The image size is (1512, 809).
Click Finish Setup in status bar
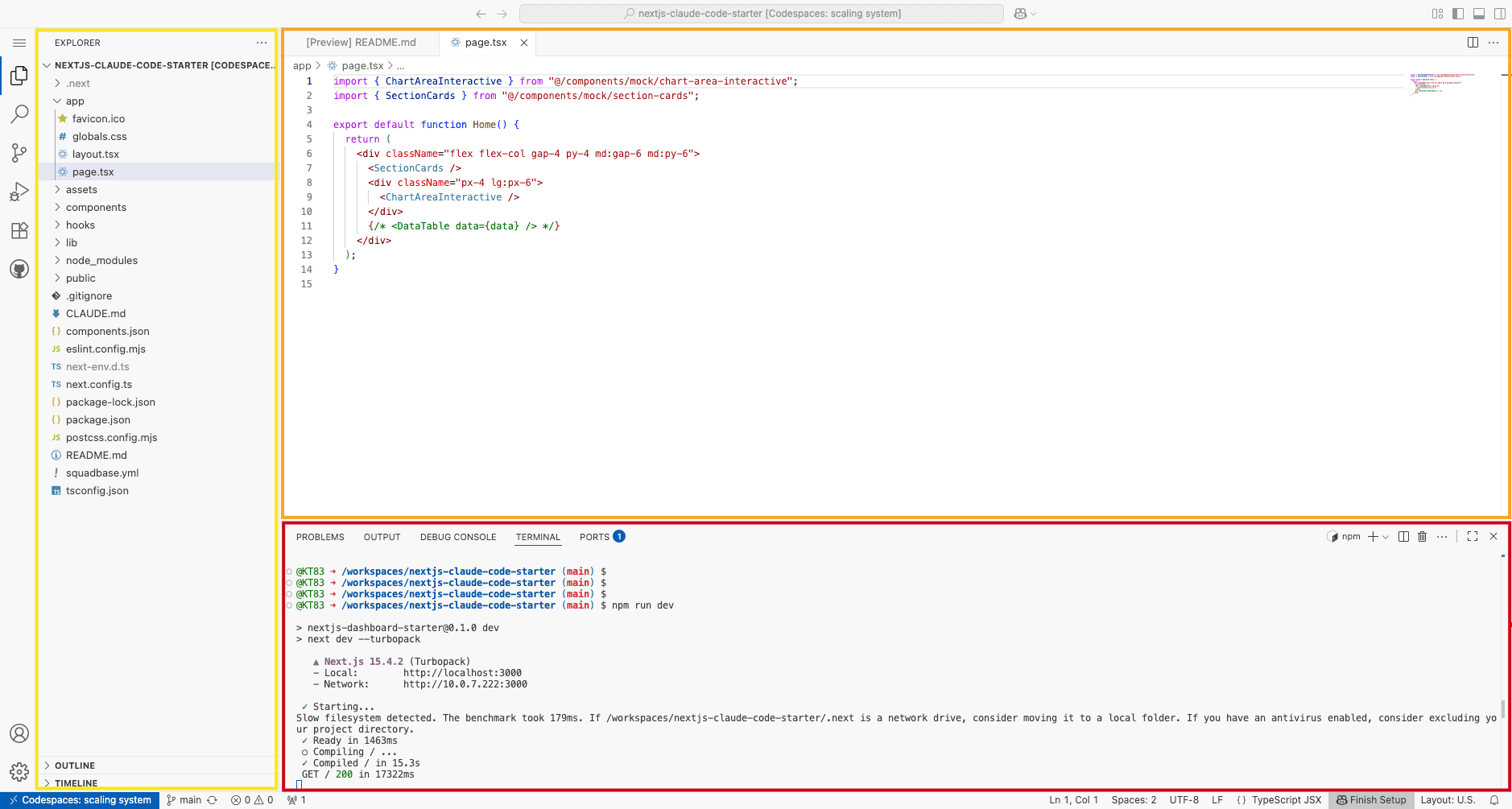[1371, 800]
